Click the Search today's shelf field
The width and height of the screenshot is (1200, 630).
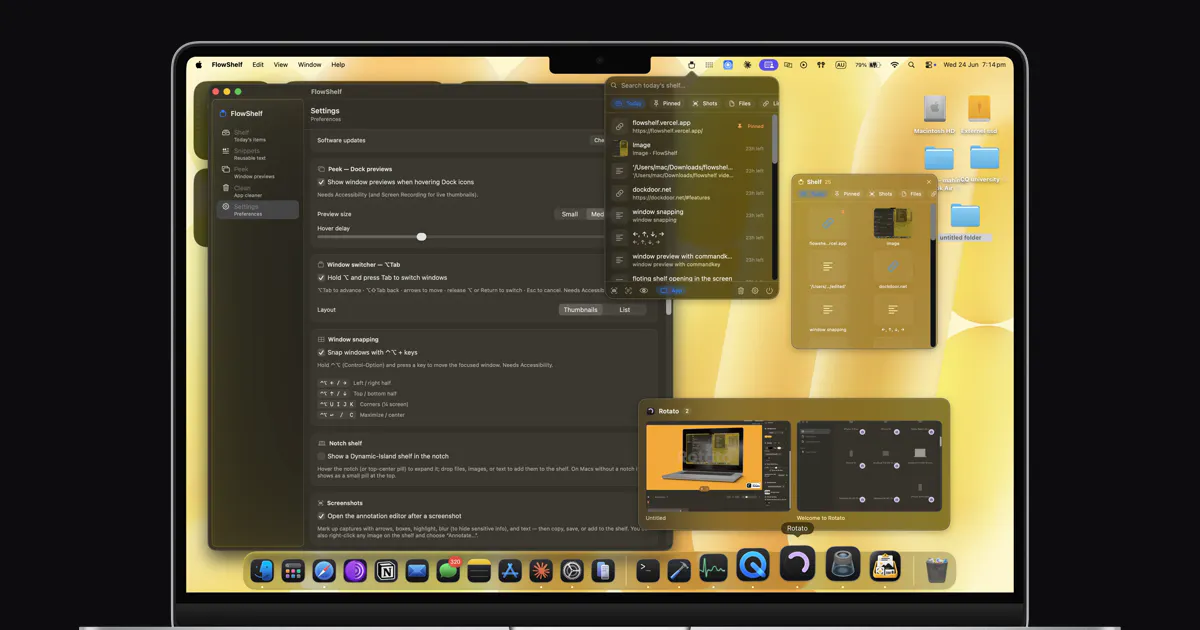pos(692,85)
